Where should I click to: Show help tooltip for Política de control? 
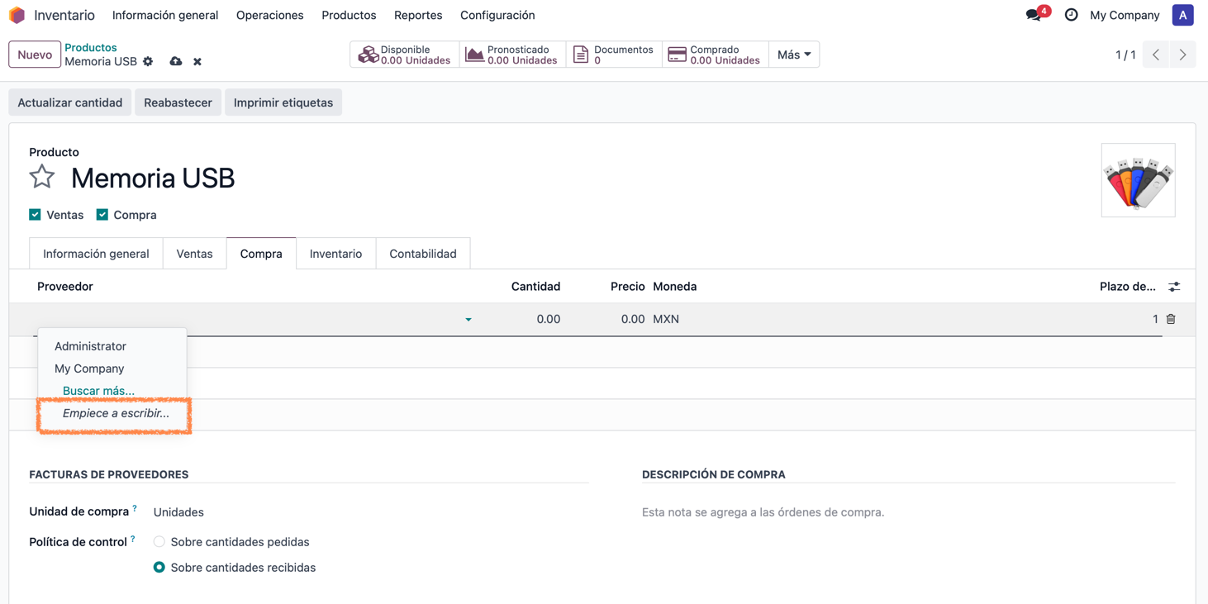(132, 539)
